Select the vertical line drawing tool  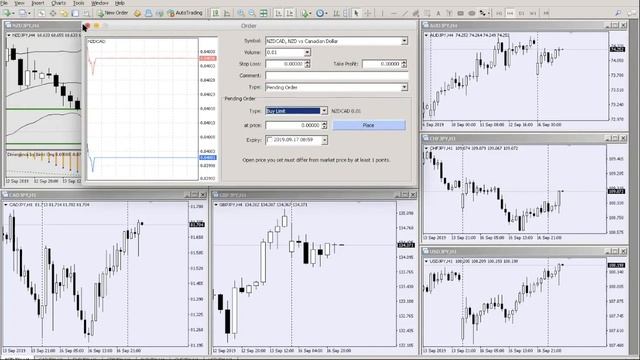(x=382, y=13)
